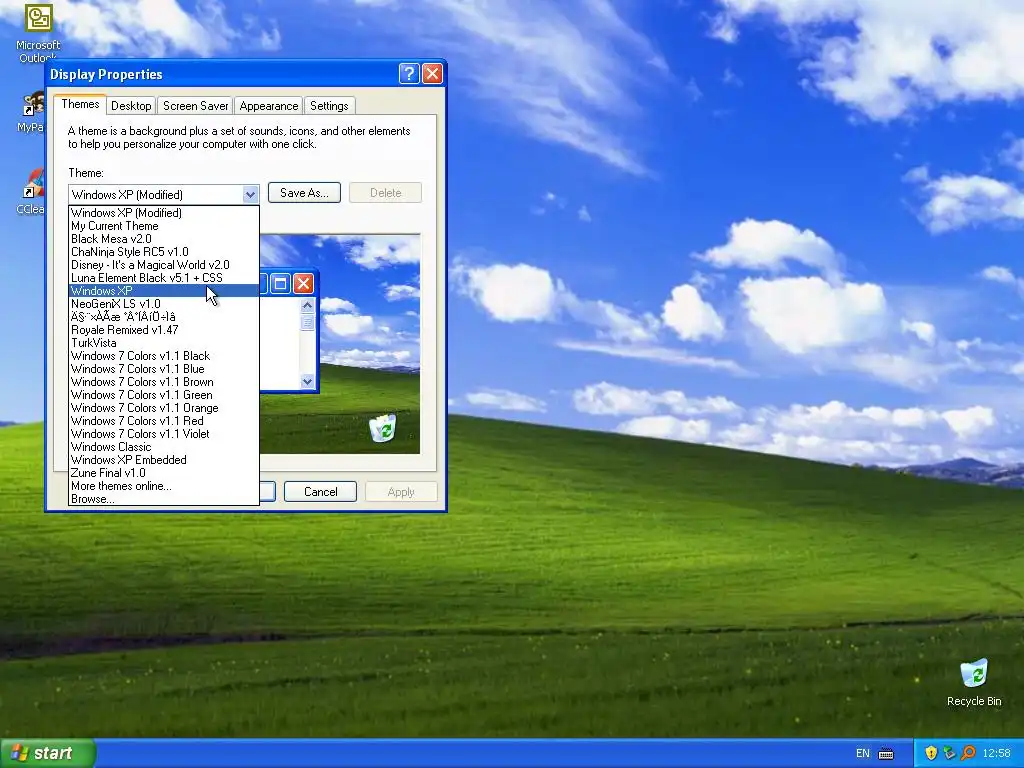Collapse the Theme dropdown using its arrow
The height and width of the screenshot is (768, 1024).
click(250, 195)
